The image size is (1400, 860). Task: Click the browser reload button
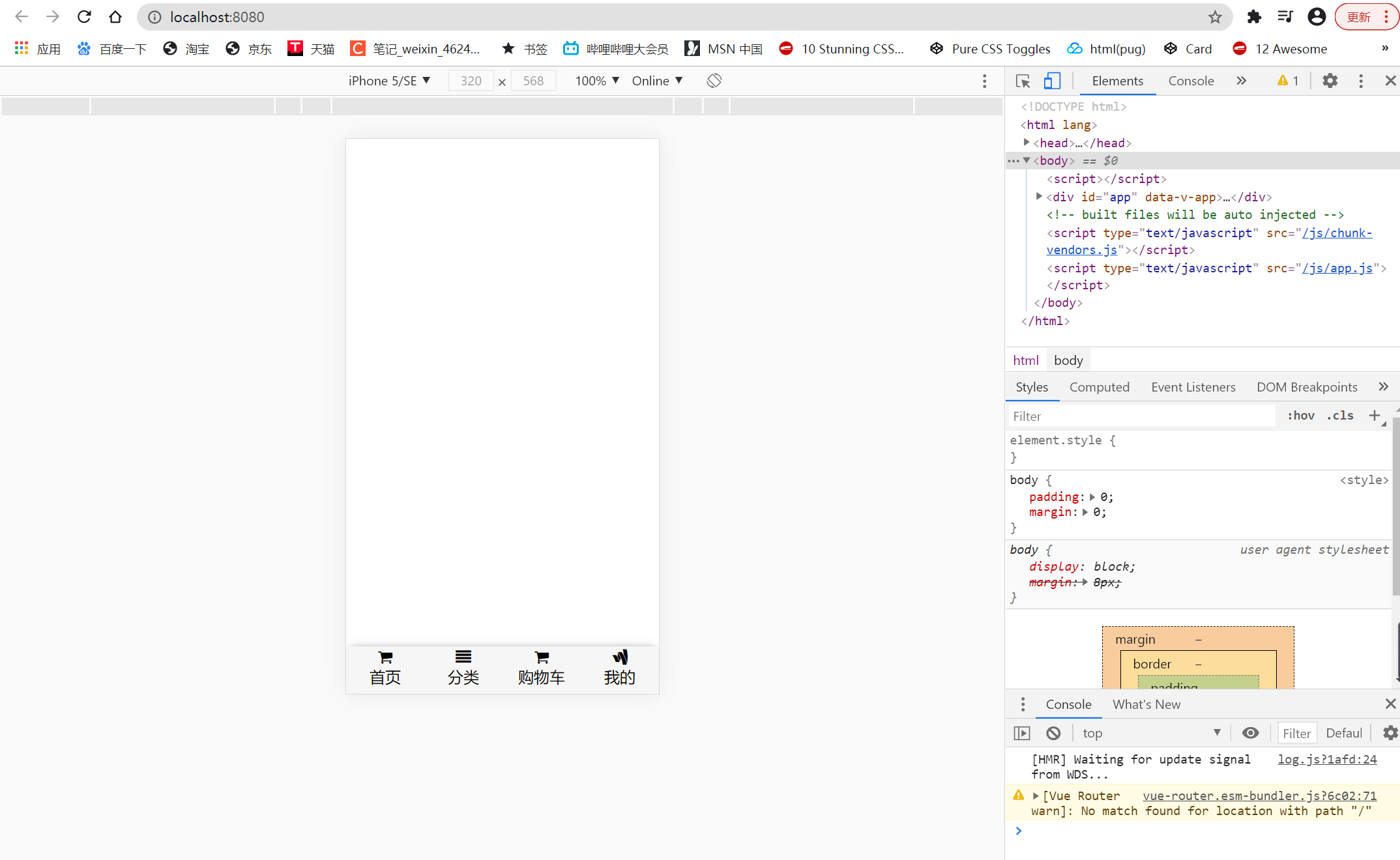pyautogui.click(x=84, y=17)
